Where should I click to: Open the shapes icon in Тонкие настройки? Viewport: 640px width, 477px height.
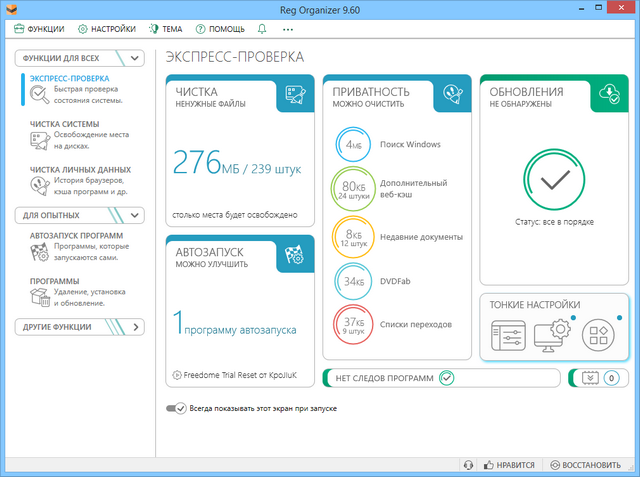[598, 336]
